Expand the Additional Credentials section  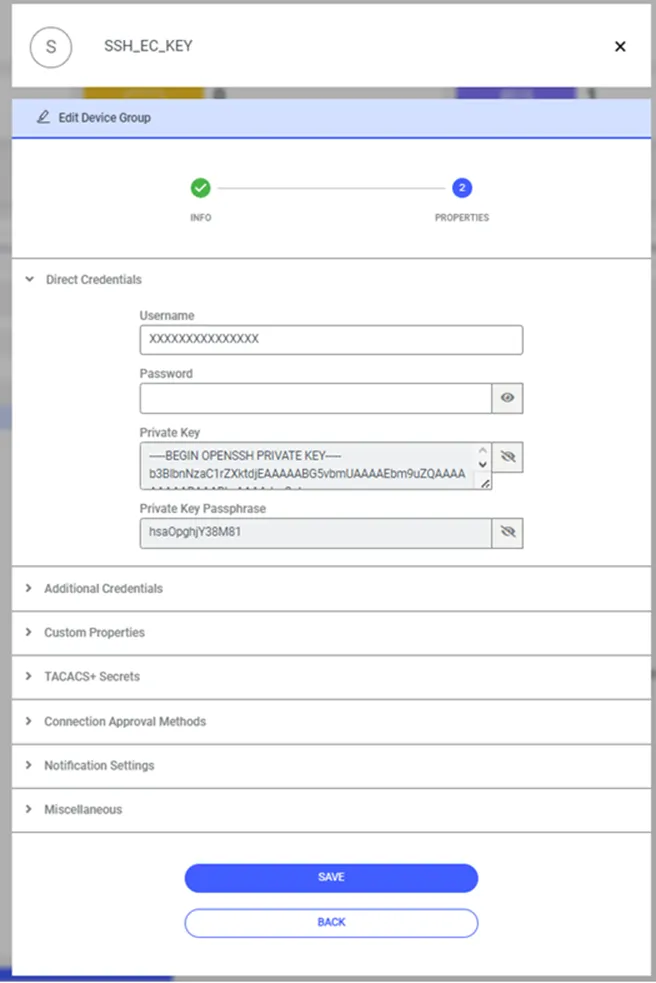tap(331, 589)
